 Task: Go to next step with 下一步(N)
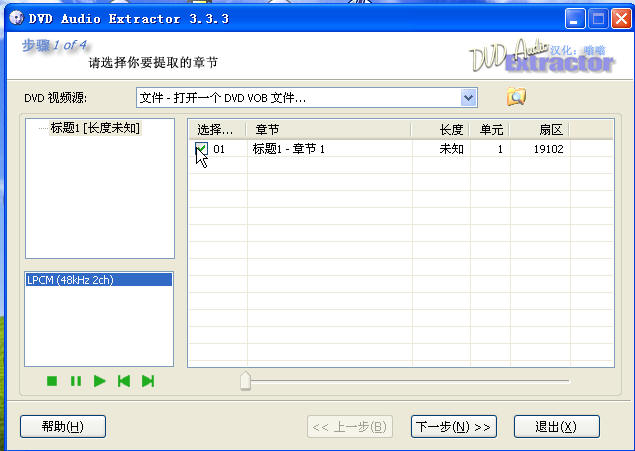click(x=454, y=427)
